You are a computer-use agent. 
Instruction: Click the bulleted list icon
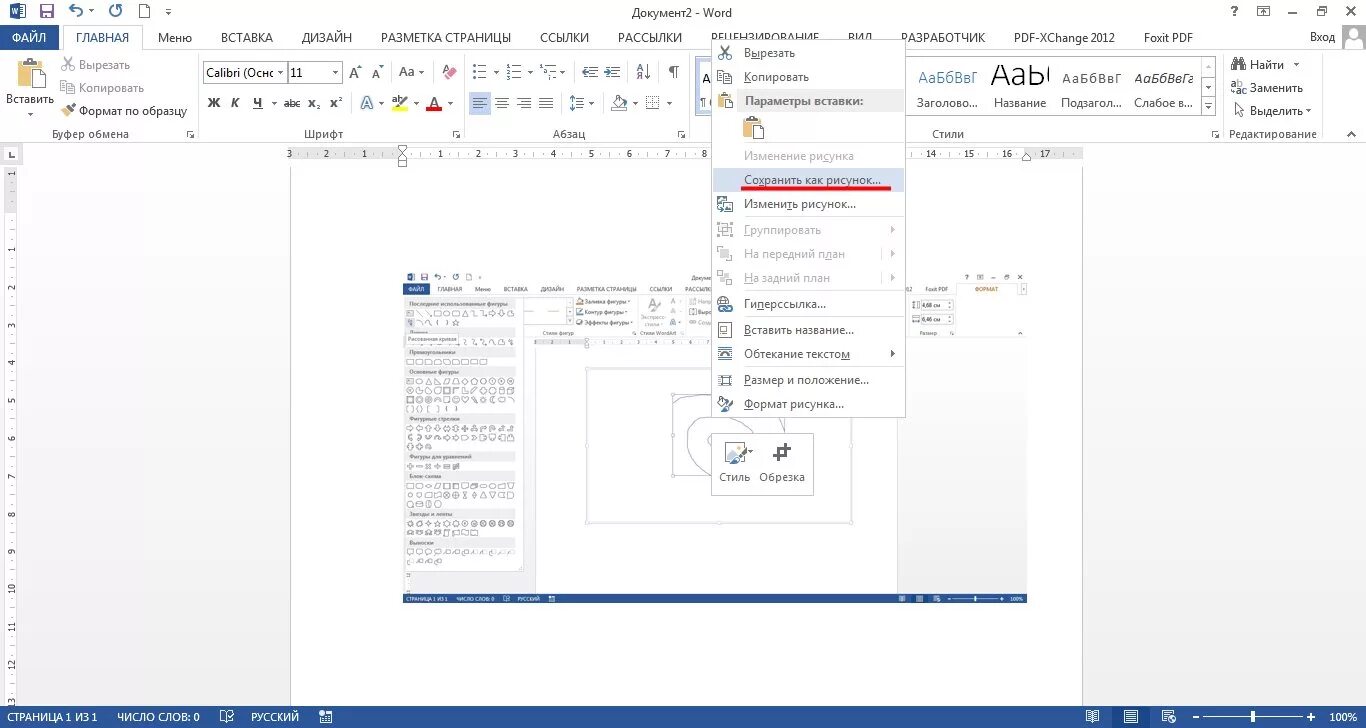coord(479,72)
